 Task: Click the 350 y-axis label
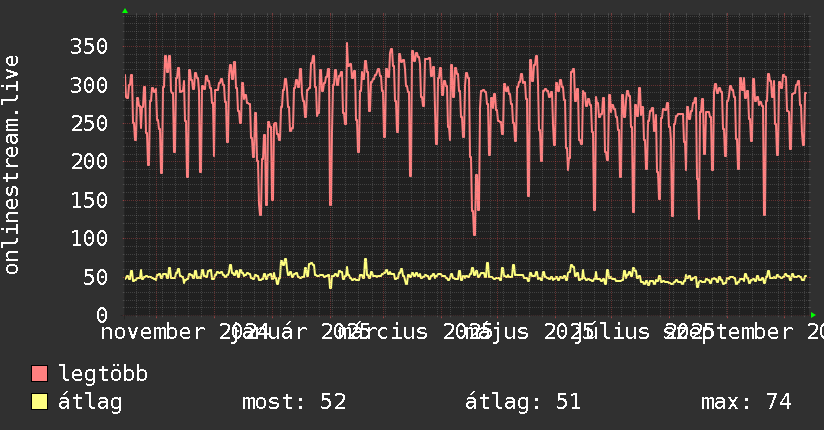click(89, 46)
